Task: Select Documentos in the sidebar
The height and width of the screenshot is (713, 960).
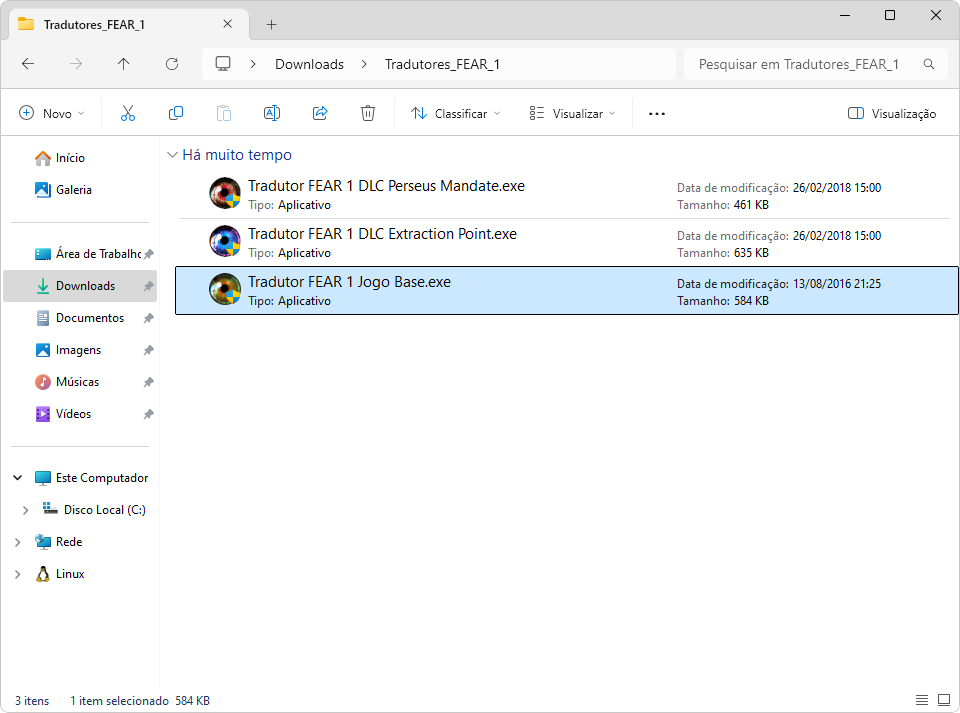Action: [x=89, y=318]
